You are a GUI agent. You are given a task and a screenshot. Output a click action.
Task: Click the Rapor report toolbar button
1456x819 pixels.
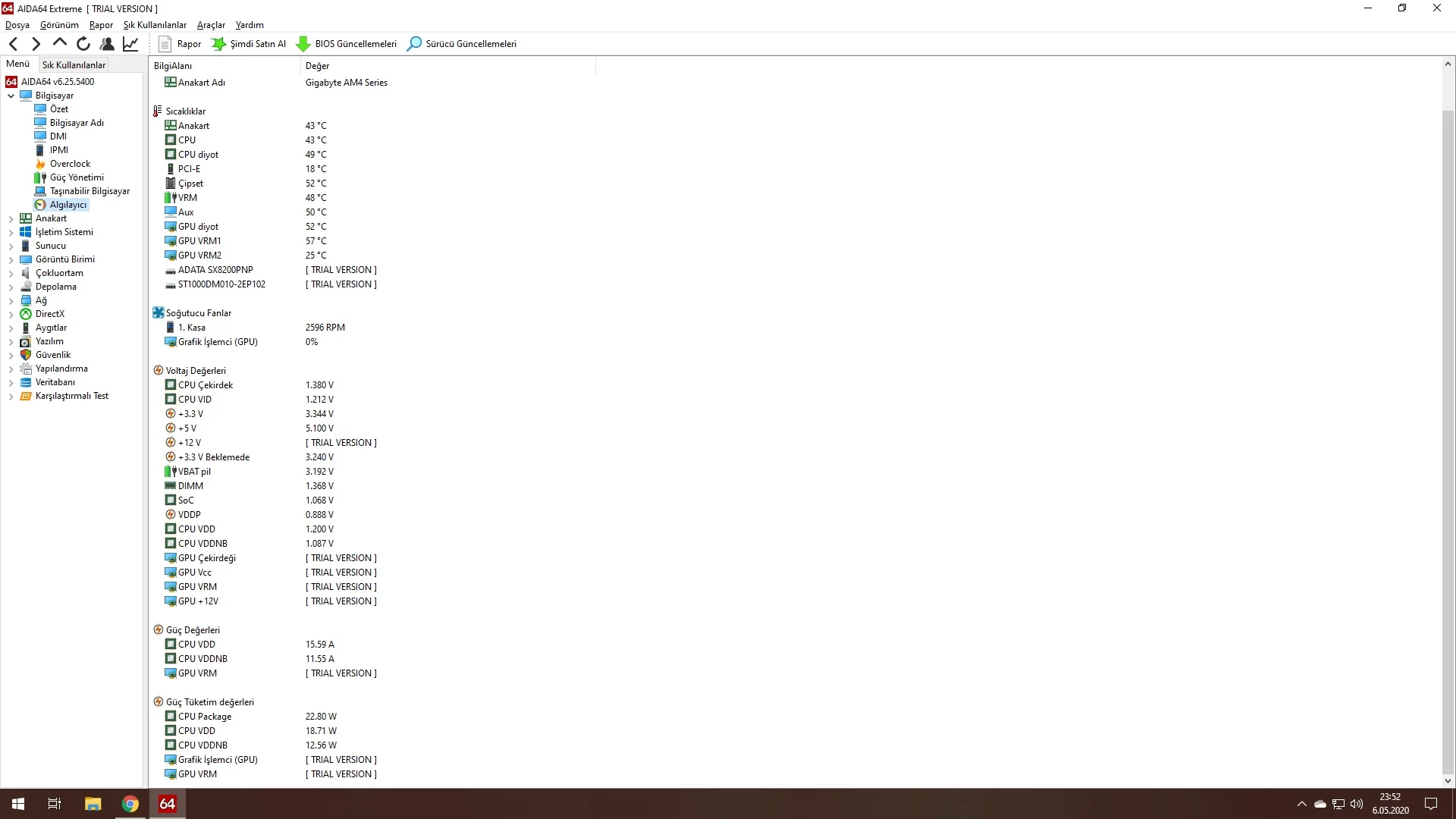[180, 44]
